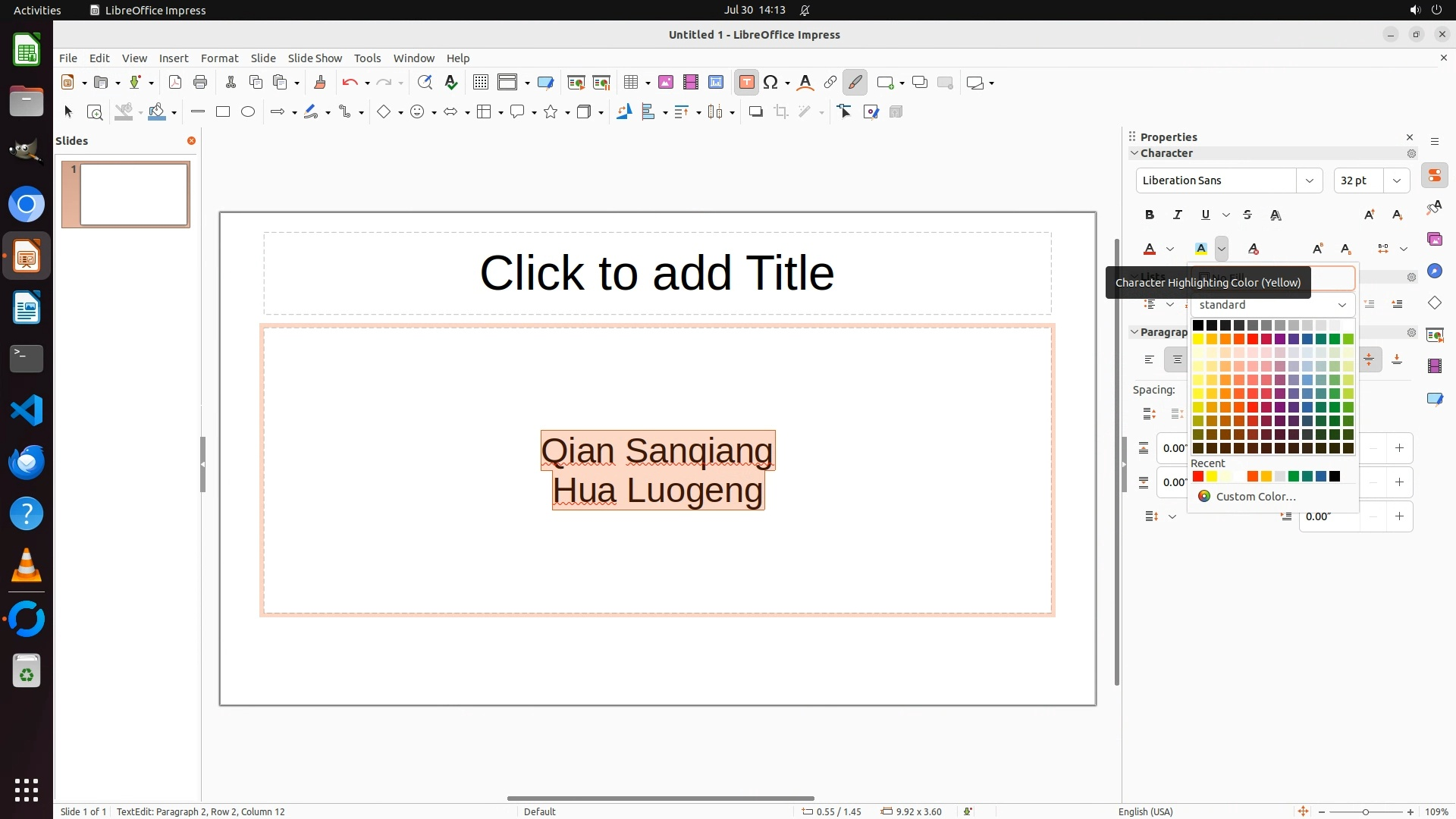Open the Slide Show menu
The width and height of the screenshot is (1456, 819).
315,58
